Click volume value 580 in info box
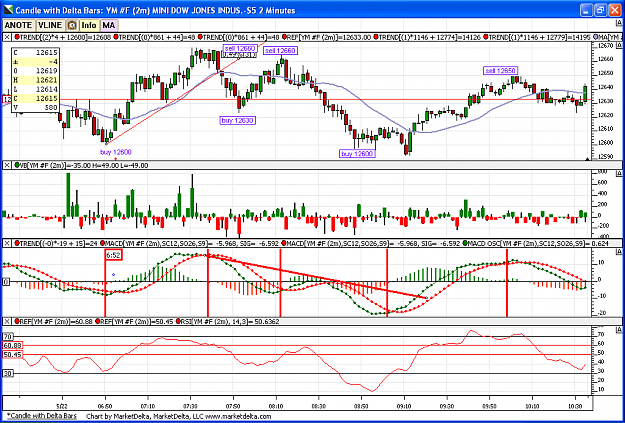Viewport: 625px width, 423px height. click(52, 107)
